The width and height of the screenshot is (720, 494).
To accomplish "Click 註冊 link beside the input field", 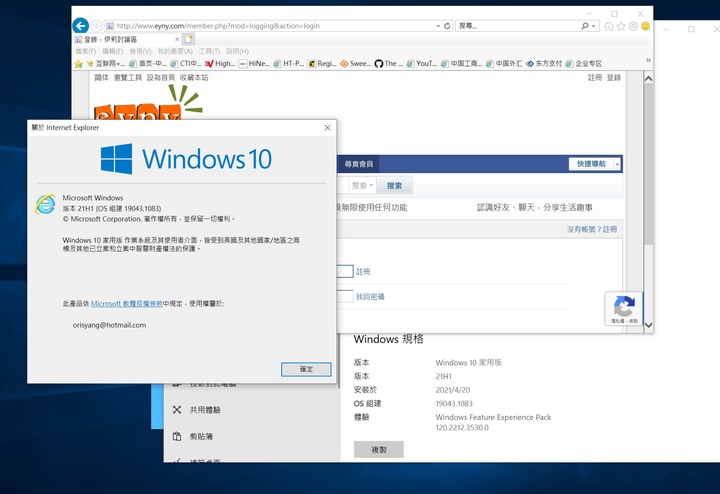I will coord(363,271).
